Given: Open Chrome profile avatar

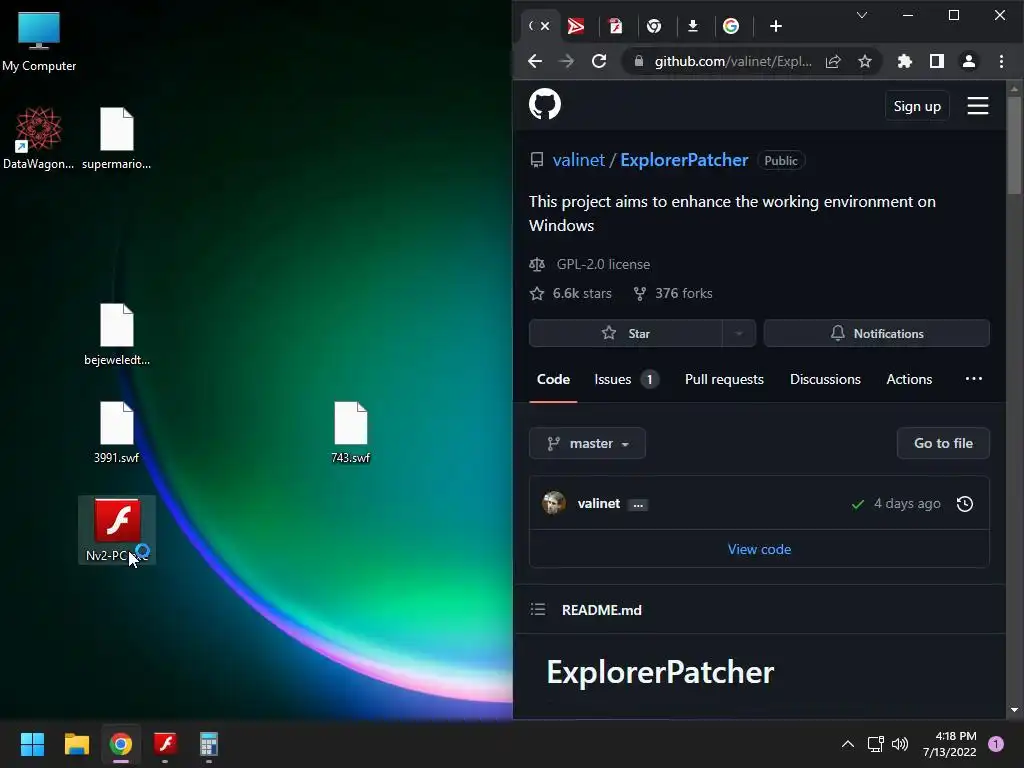Looking at the screenshot, I should pyautogui.click(x=968, y=61).
